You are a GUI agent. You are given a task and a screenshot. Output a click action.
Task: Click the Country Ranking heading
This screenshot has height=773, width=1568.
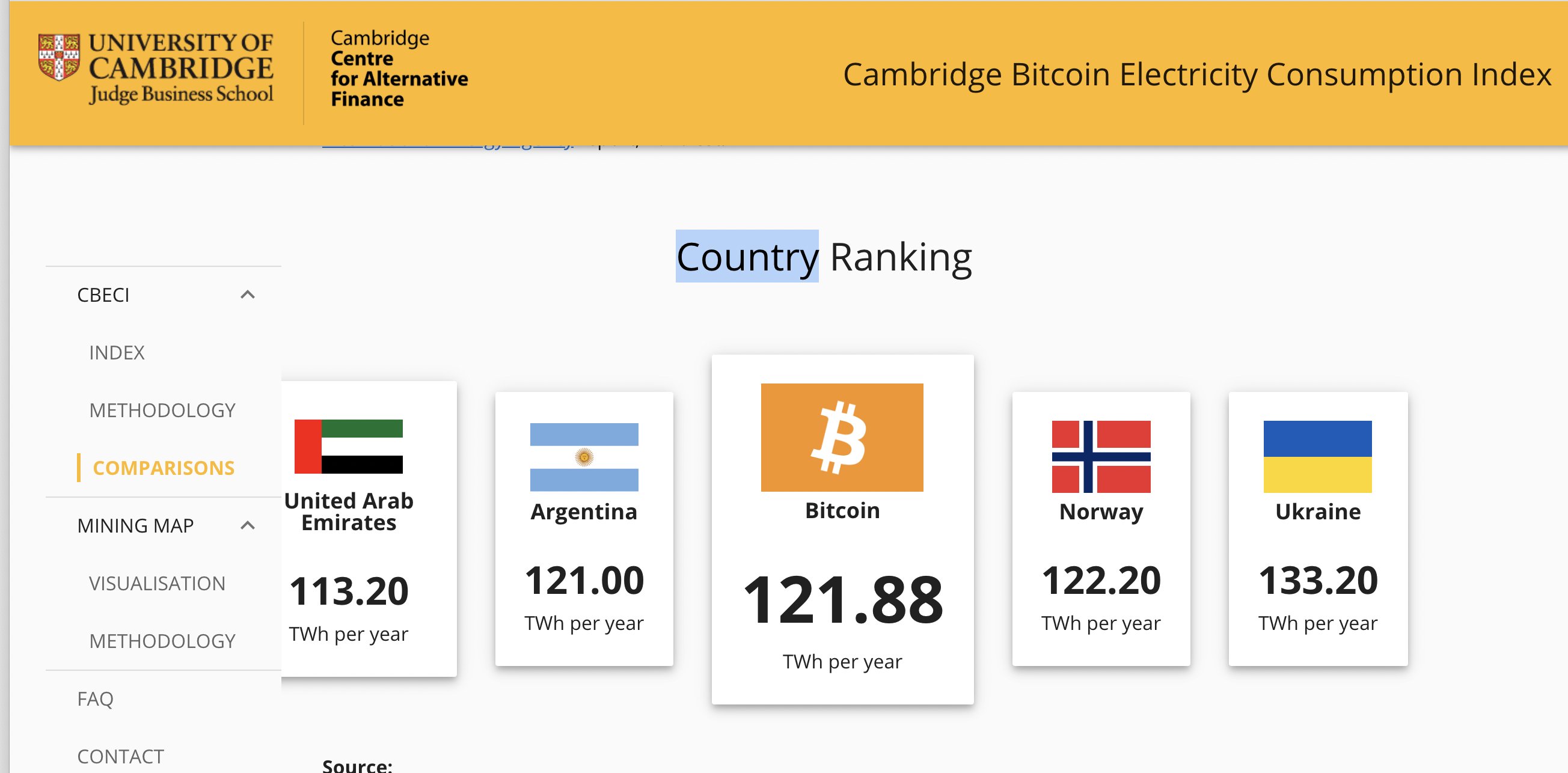coord(824,257)
